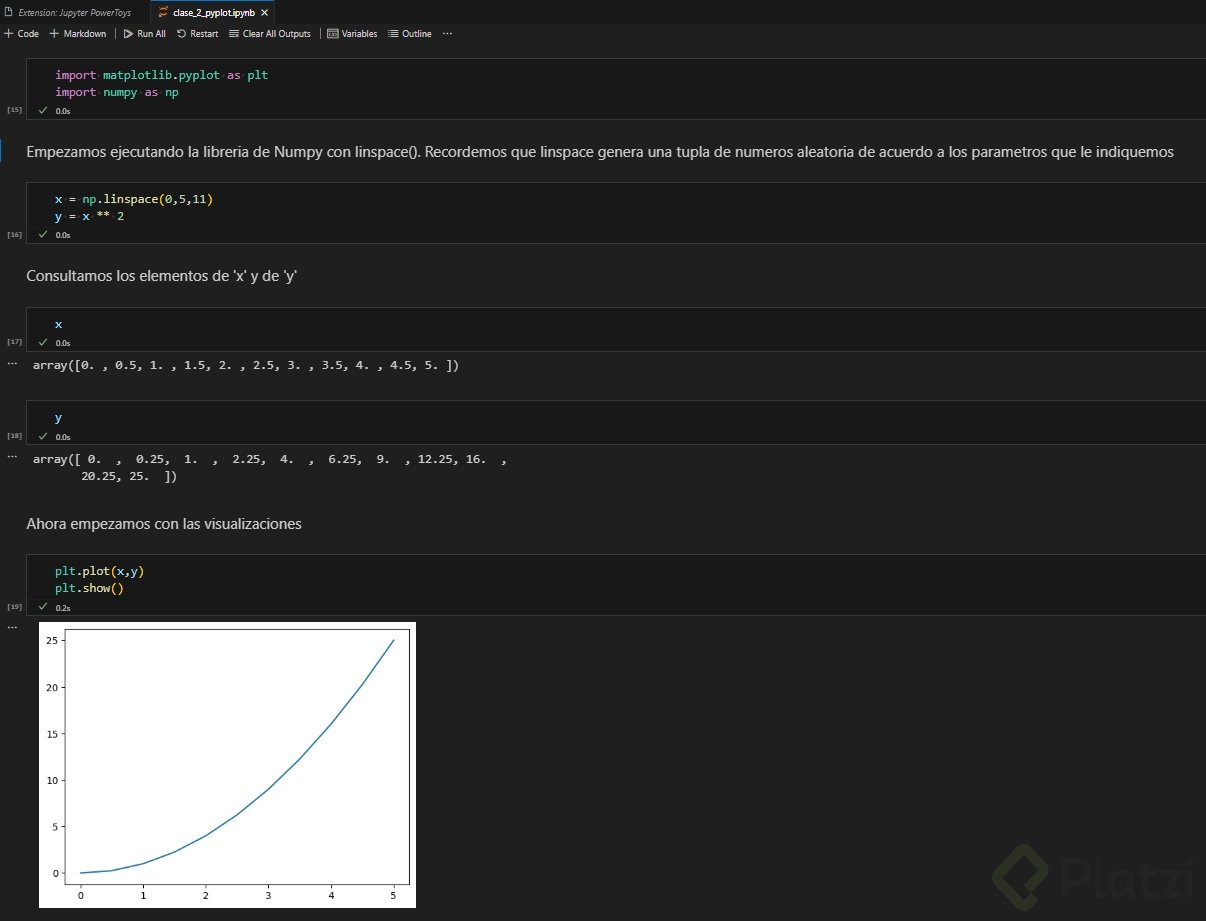
Task: Close the clase_2_pyplot.ipynb tab
Action: (264, 13)
